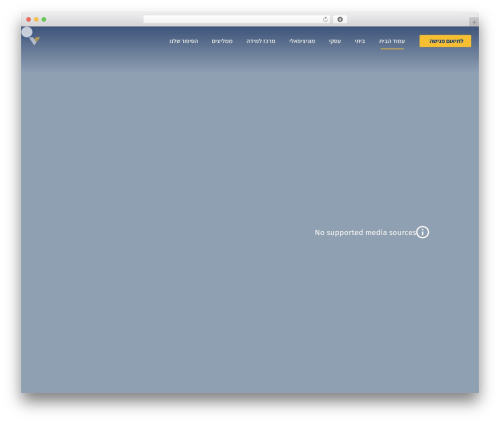Image resolution: width=500 pixels, height=423 pixels.
Task: Close the window with the red button
Action: tap(29, 19)
